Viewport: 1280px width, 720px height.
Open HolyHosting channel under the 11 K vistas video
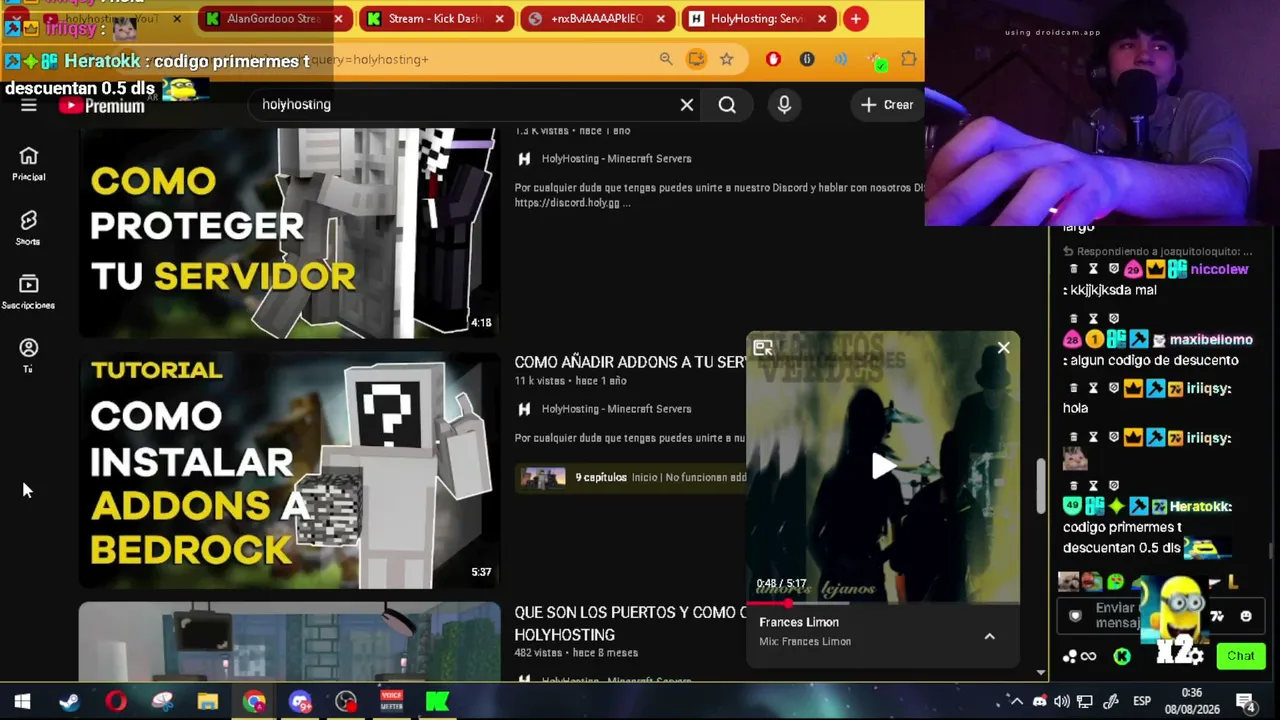616,409
